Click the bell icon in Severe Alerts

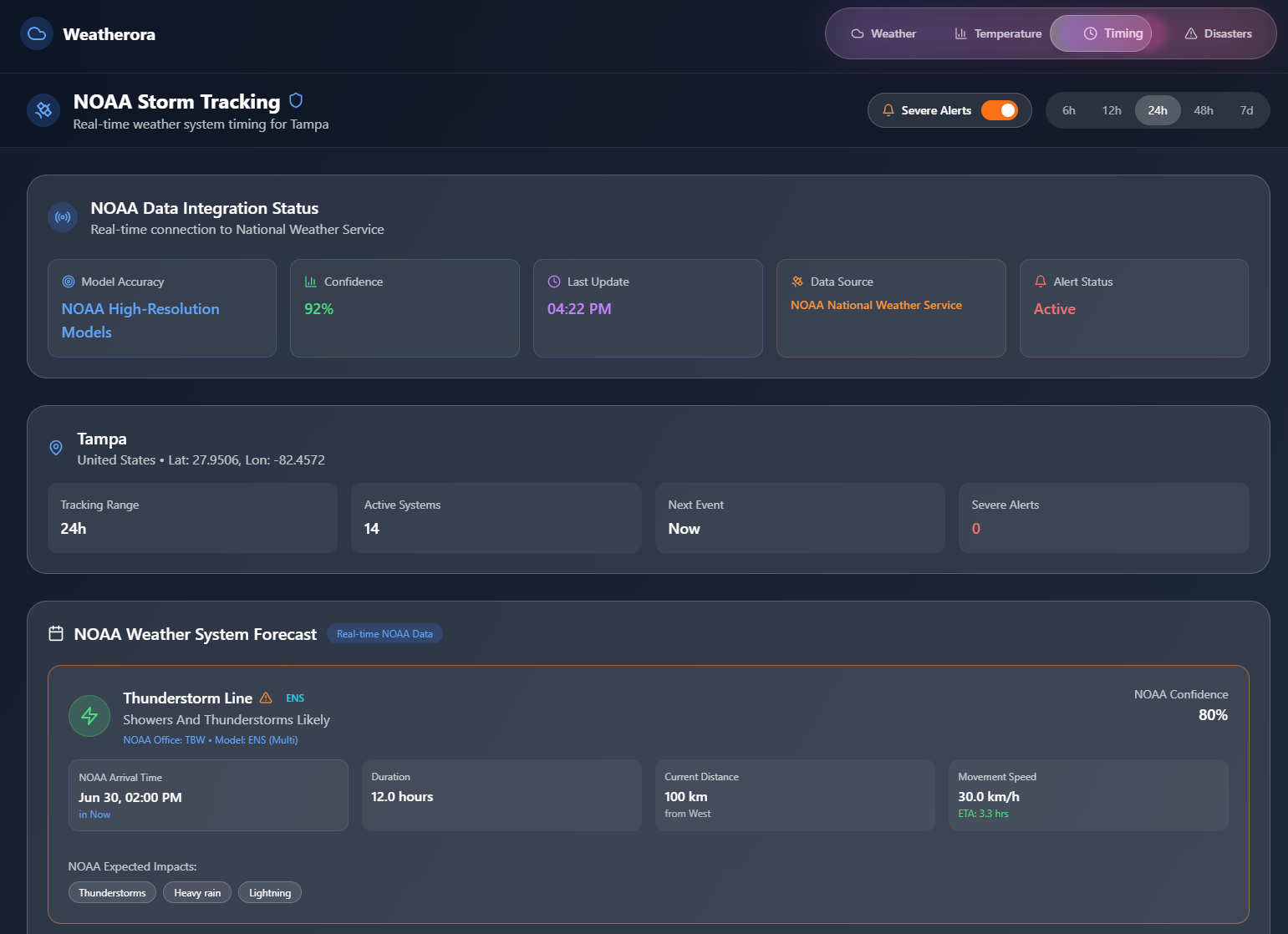888,110
